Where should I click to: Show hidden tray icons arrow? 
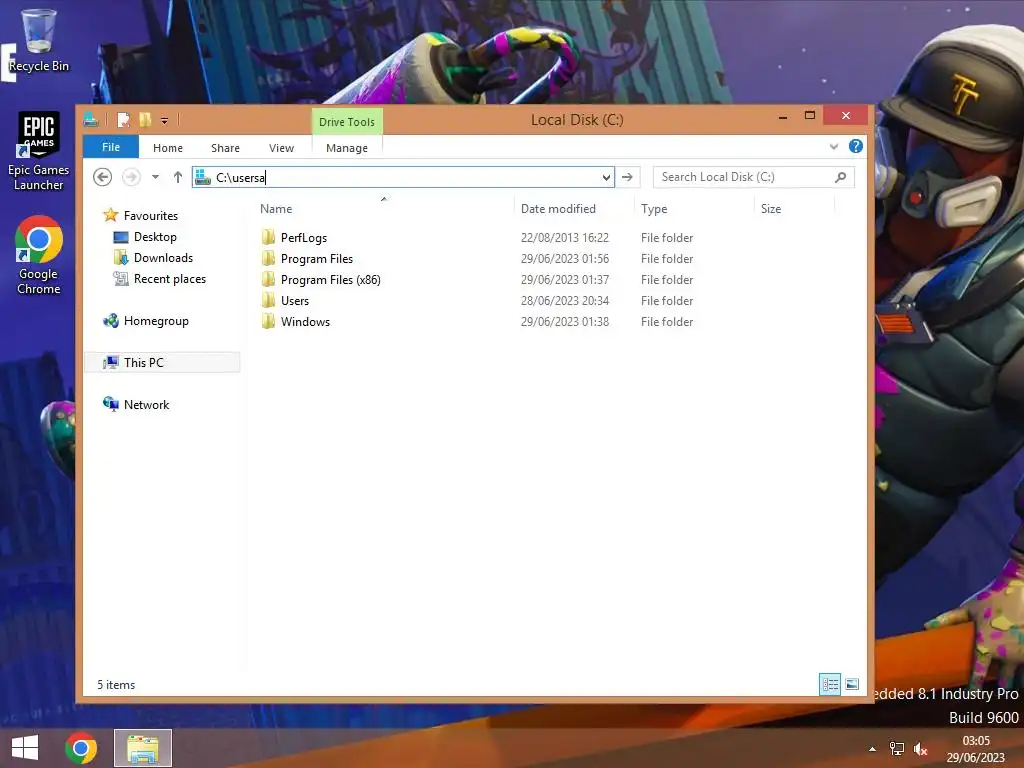point(872,749)
